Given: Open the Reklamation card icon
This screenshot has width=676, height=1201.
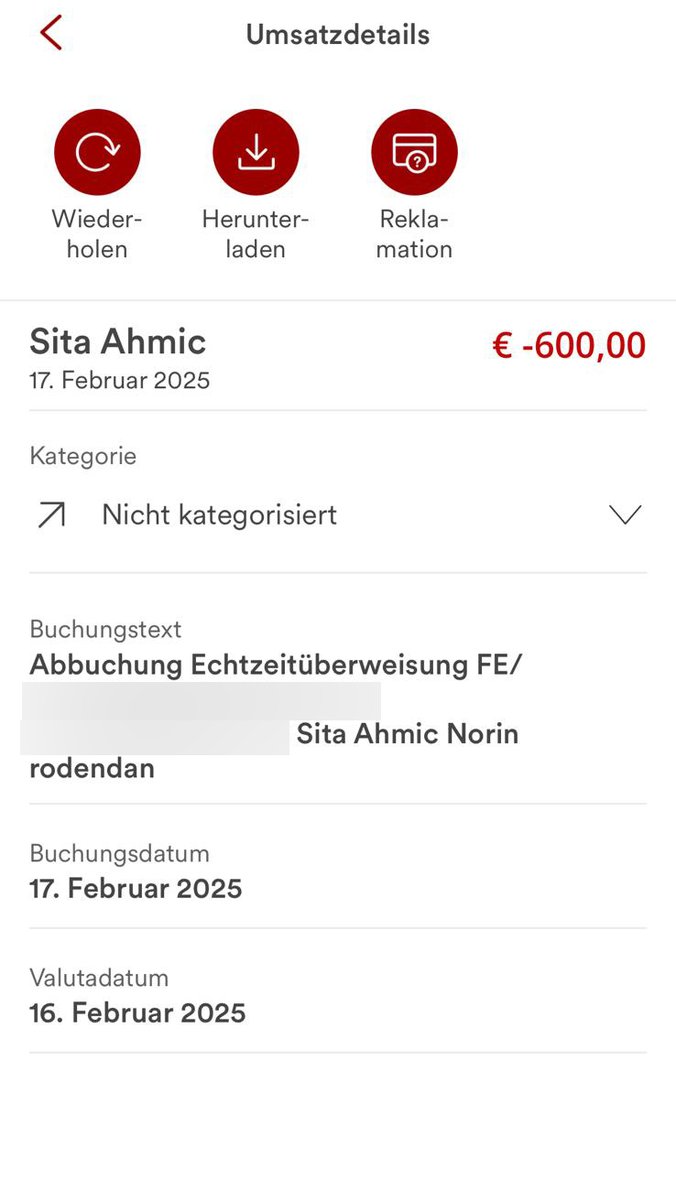Looking at the screenshot, I should pyautogui.click(x=414, y=152).
